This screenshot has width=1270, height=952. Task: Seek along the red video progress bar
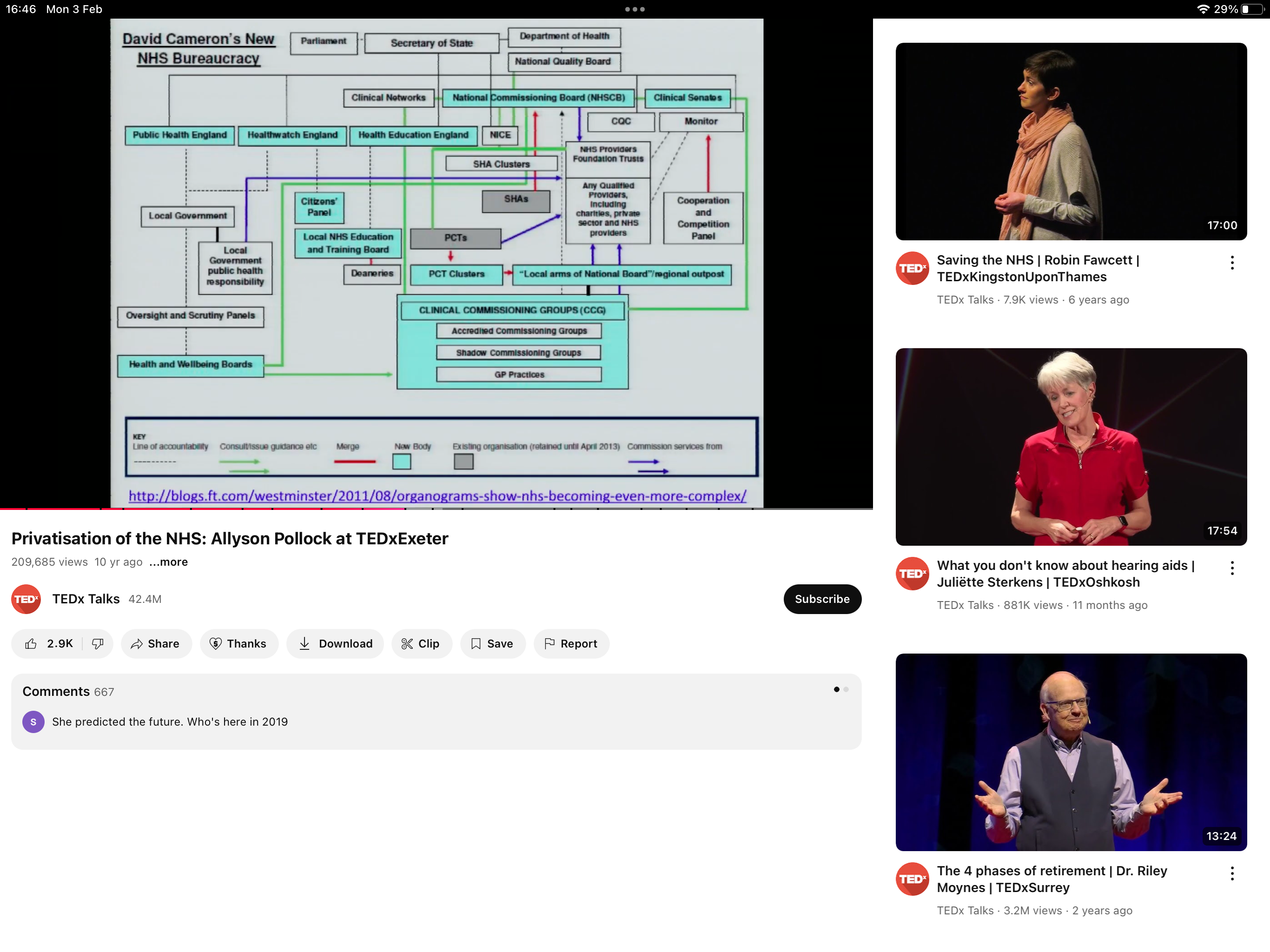point(437,509)
